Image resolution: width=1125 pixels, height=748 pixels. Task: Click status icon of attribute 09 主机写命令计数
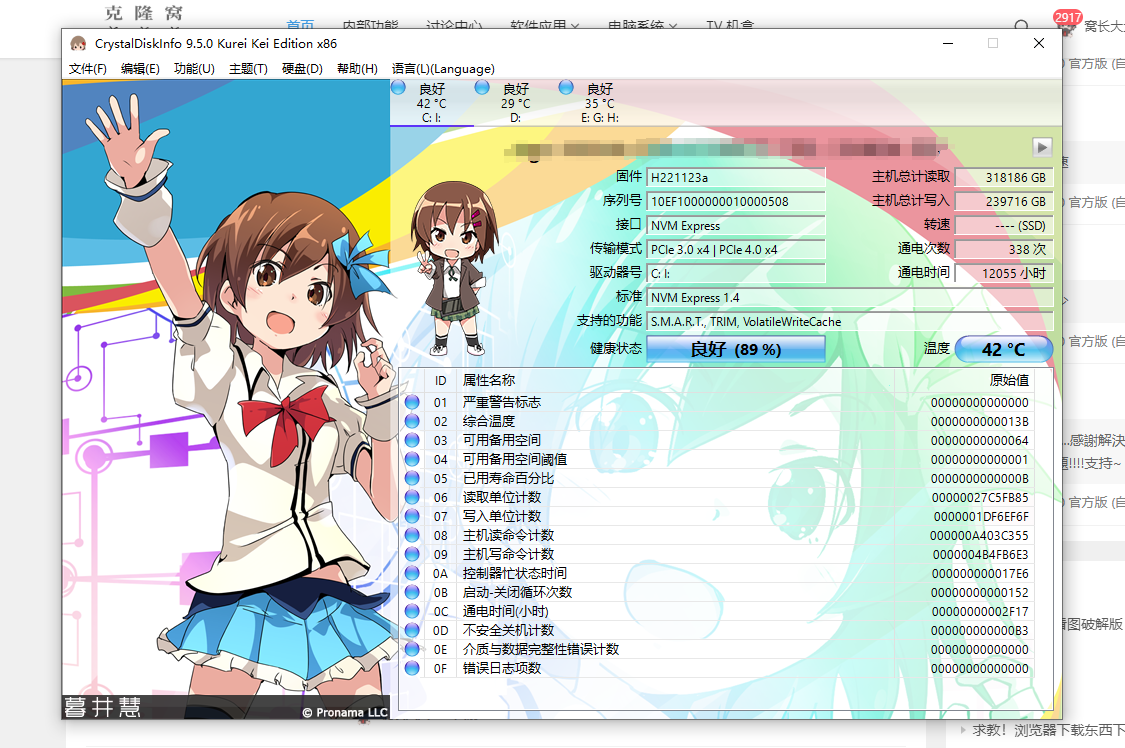coord(412,554)
